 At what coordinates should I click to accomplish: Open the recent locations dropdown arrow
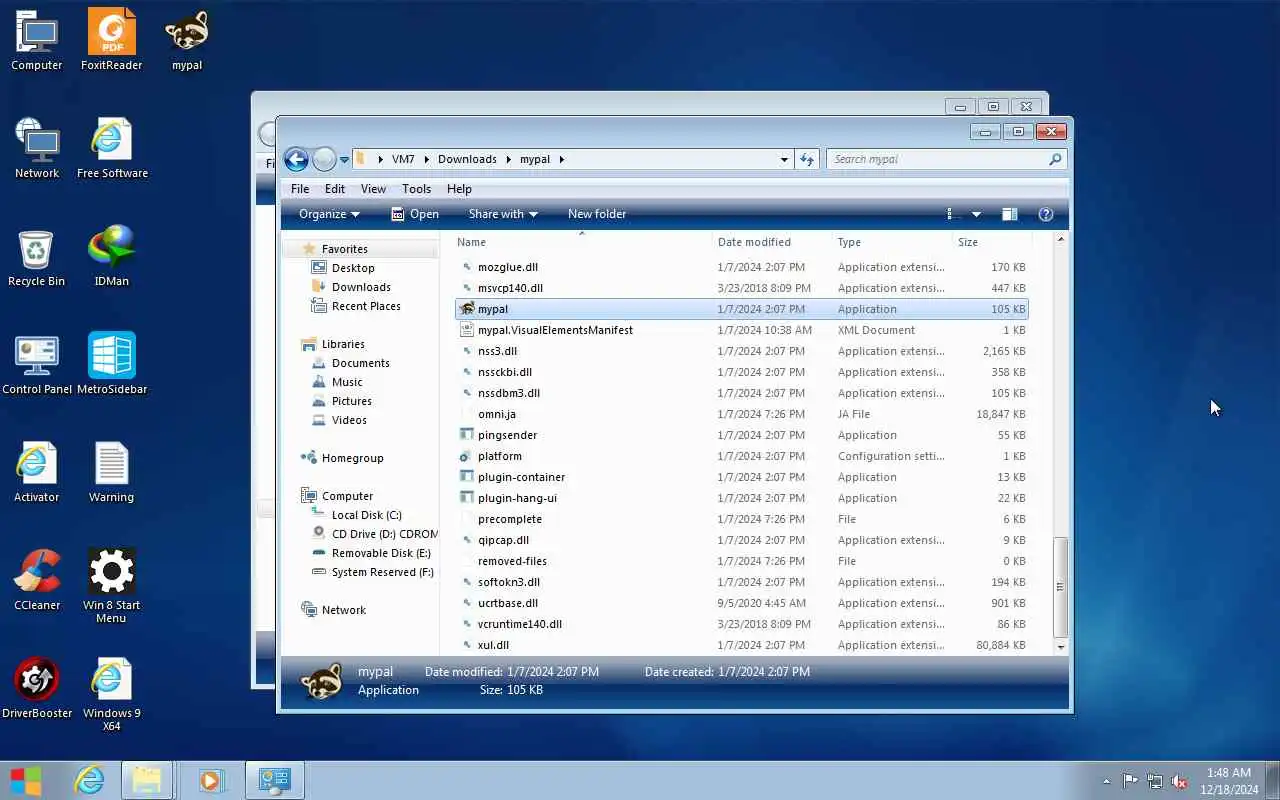coord(345,159)
